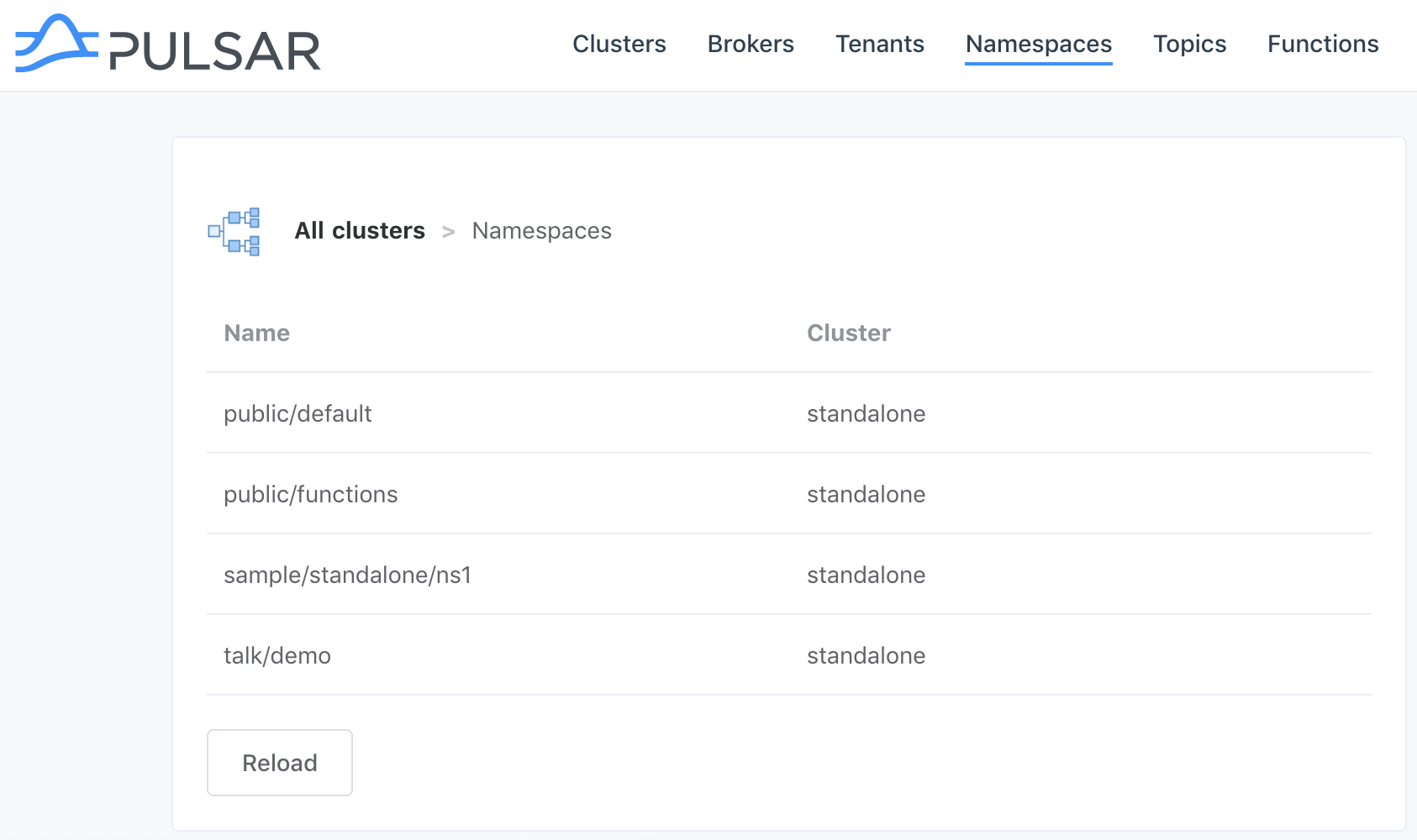Open the Tenants section
Screen dimensions: 1417x840
(x=880, y=44)
